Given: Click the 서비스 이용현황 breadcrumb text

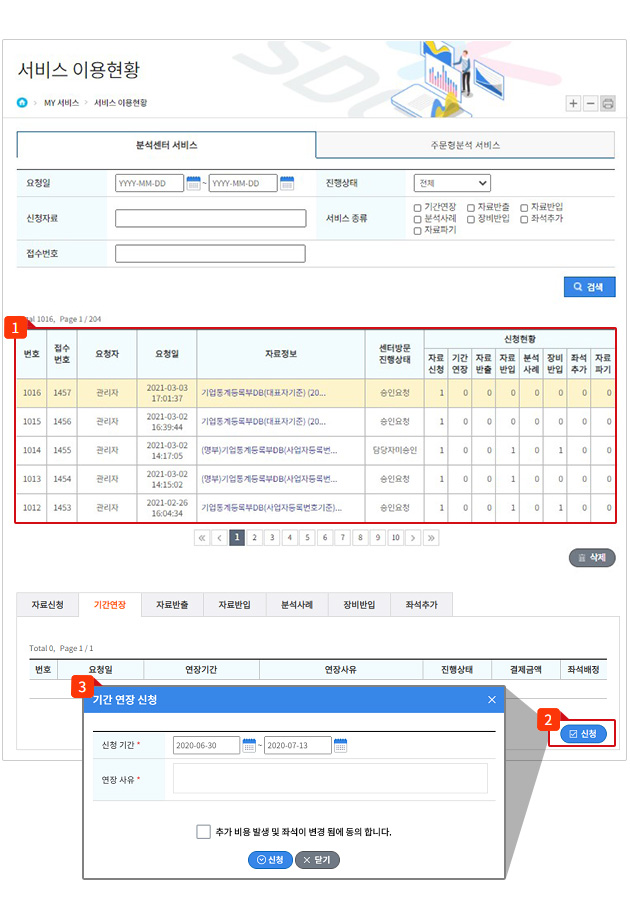Looking at the screenshot, I should (120, 103).
